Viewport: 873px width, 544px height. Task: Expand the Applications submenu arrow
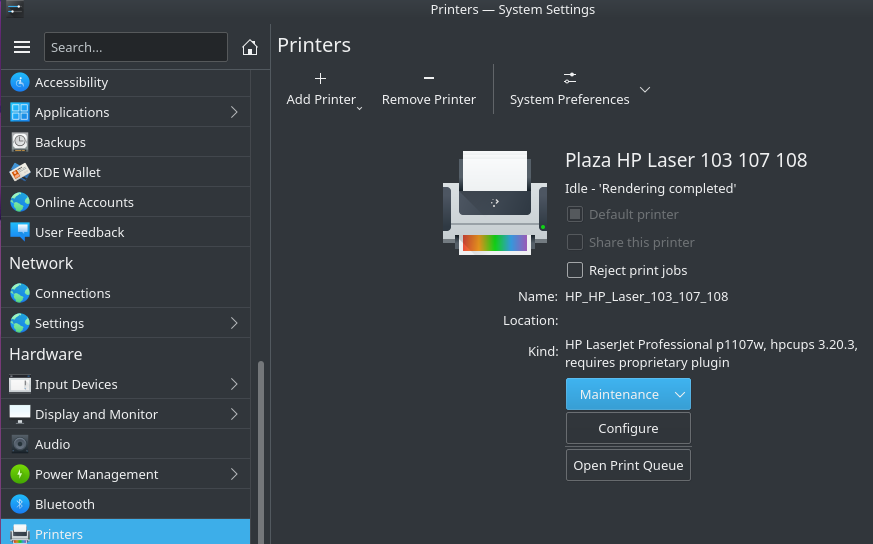coord(234,112)
